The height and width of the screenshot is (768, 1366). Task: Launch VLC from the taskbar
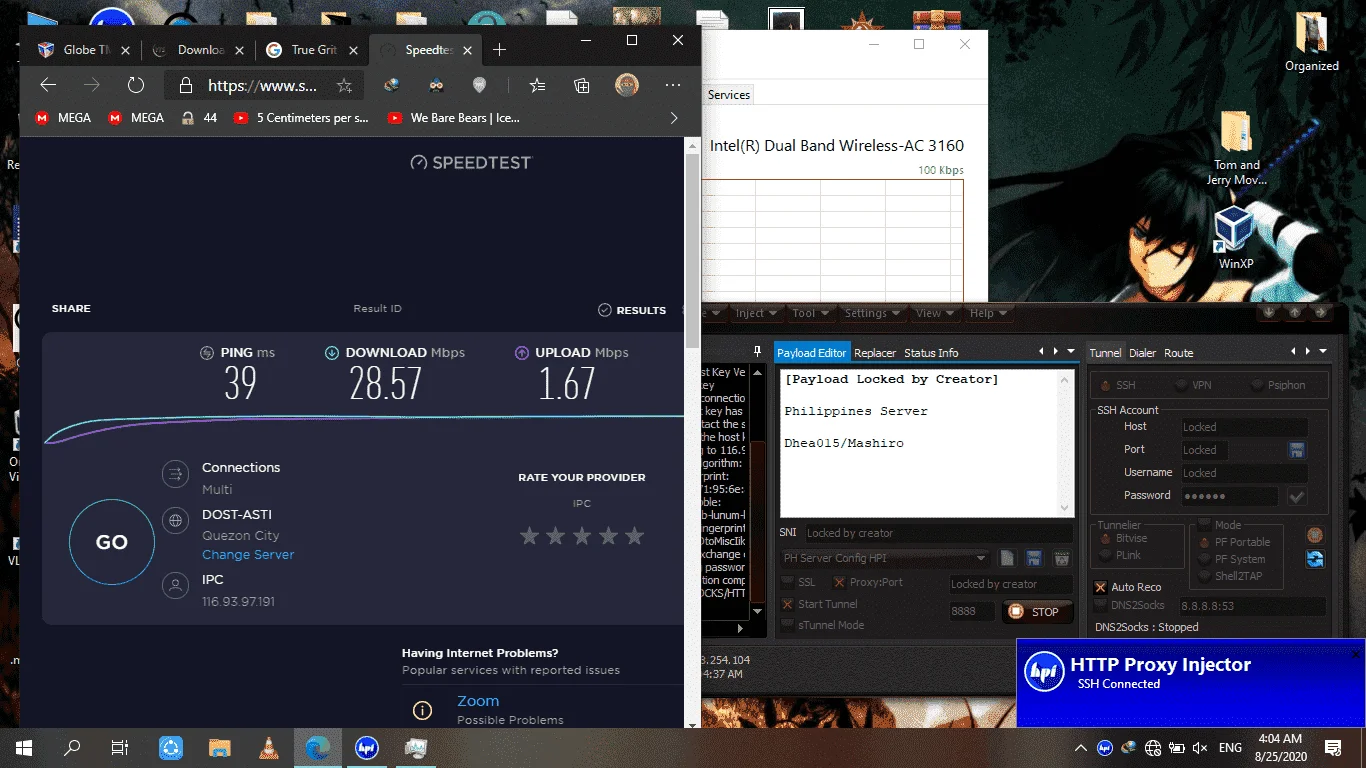[269, 747]
